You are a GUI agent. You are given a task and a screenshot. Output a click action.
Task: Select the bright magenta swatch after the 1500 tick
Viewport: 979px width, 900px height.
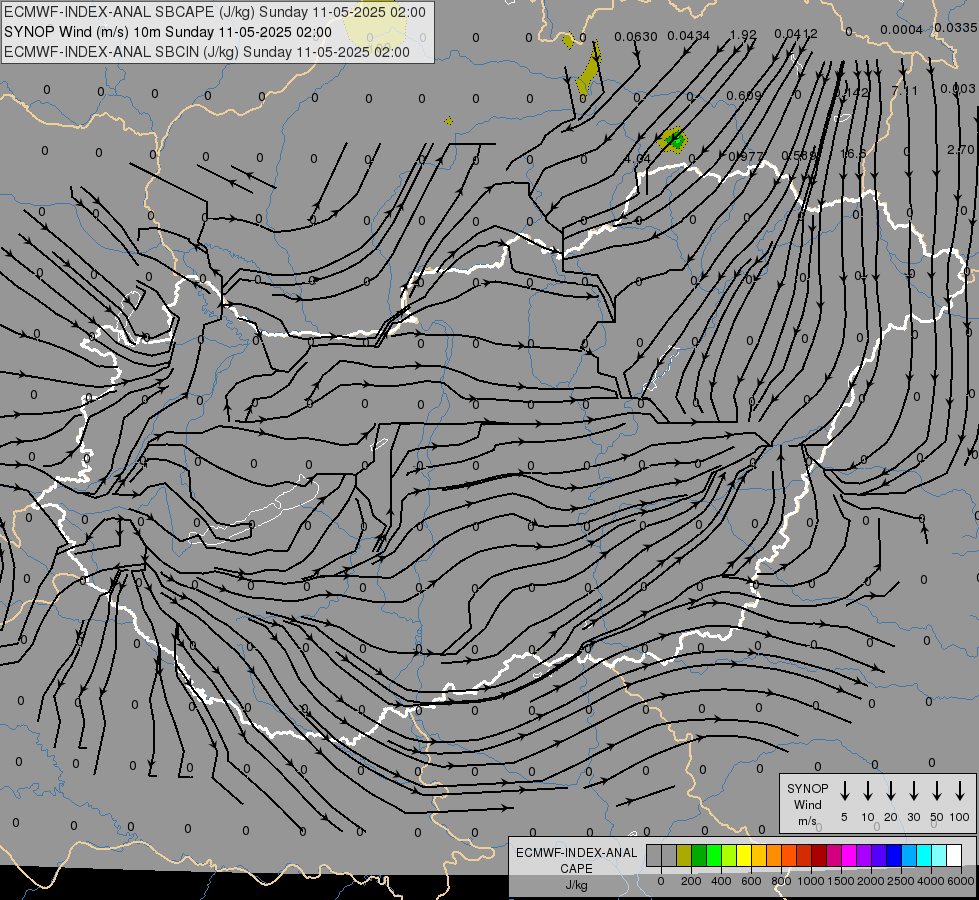tap(849, 855)
